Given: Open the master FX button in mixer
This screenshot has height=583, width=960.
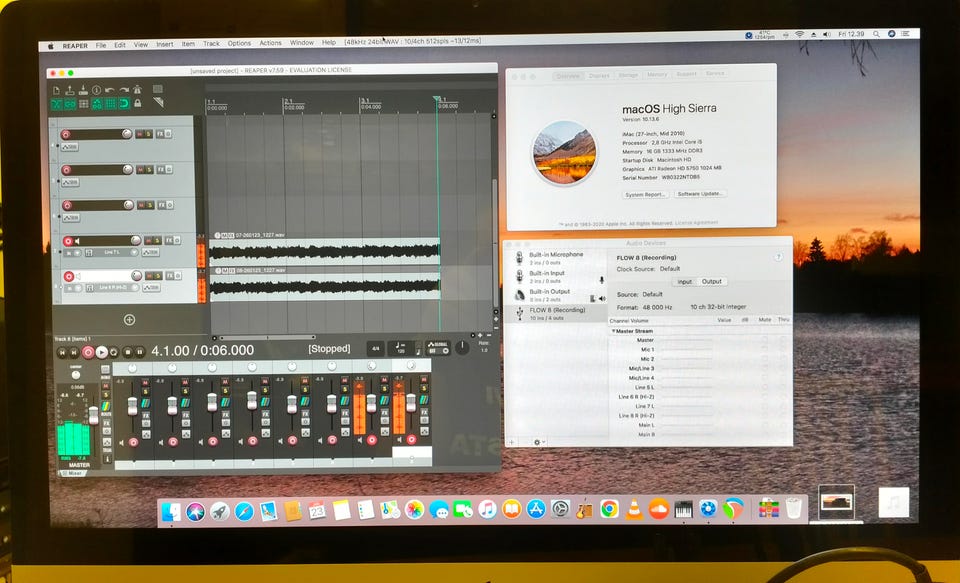Looking at the screenshot, I should (x=106, y=423).
